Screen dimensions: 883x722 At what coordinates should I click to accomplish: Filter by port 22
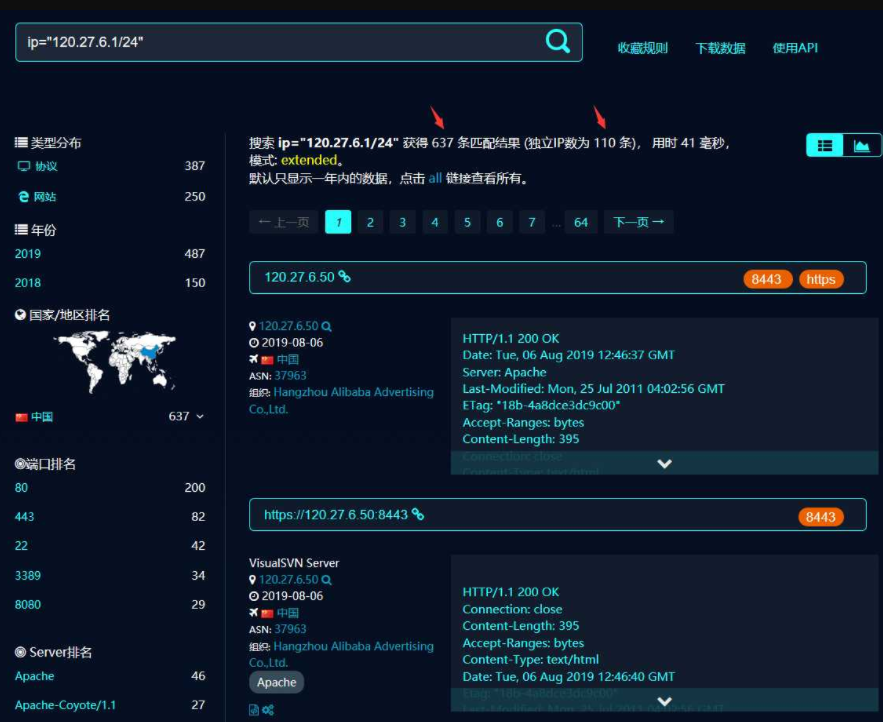tap(21, 546)
